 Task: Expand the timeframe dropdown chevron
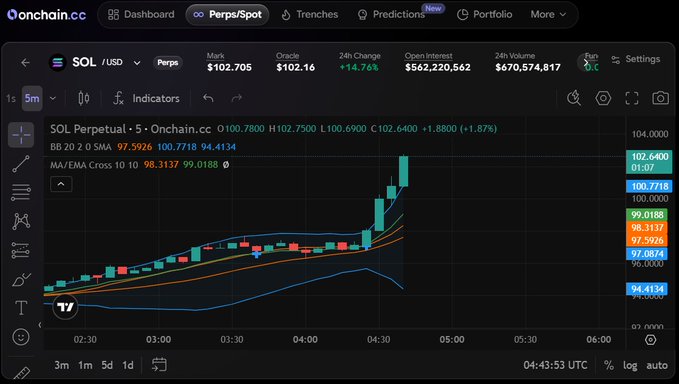click(53, 98)
